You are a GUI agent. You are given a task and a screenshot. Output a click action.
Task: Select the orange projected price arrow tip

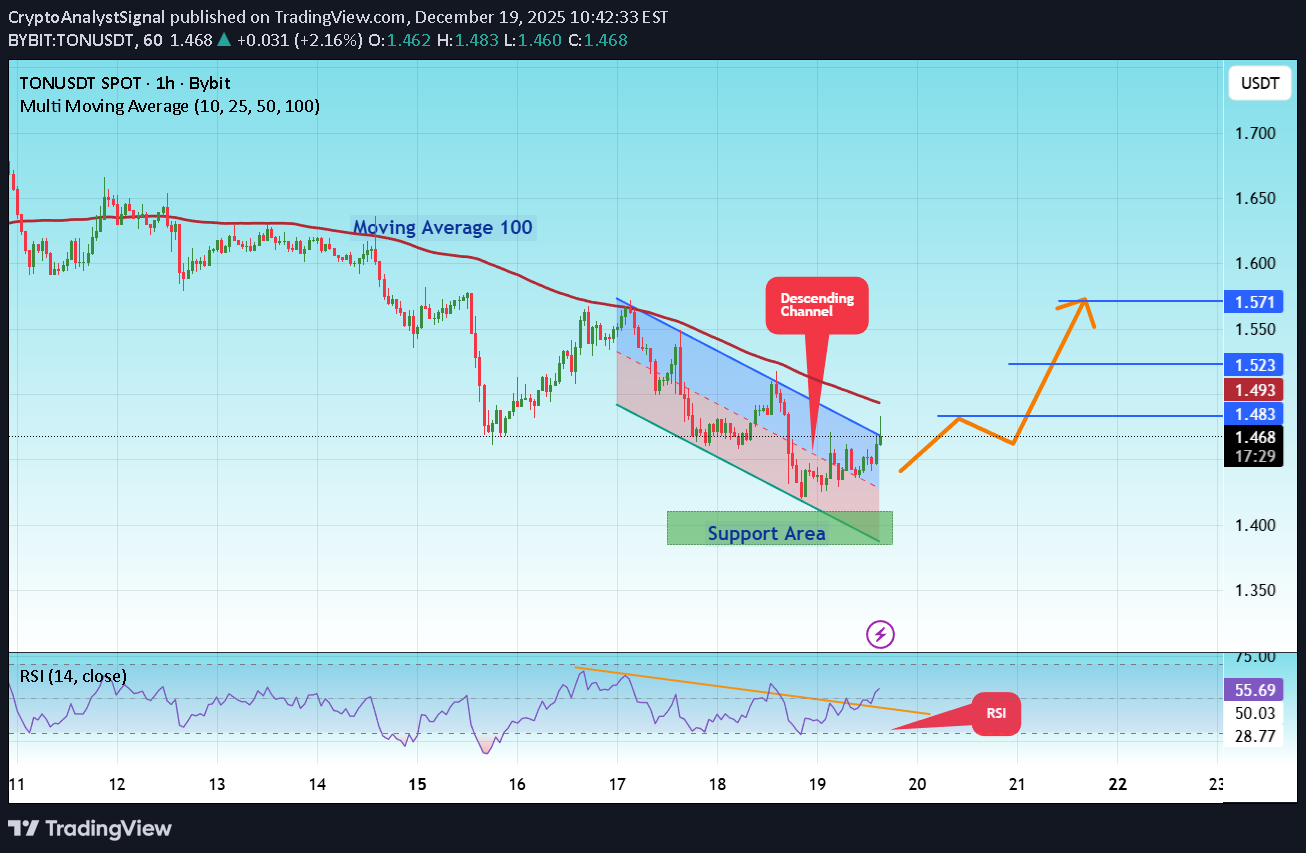coord(1084,301)
